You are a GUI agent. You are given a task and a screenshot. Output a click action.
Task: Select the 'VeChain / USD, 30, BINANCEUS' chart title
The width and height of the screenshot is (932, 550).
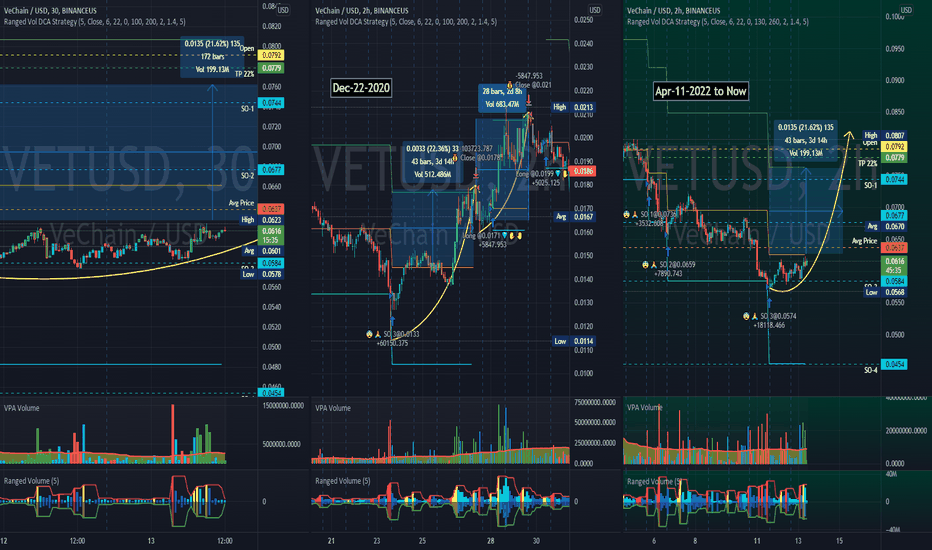click(50, 11)
